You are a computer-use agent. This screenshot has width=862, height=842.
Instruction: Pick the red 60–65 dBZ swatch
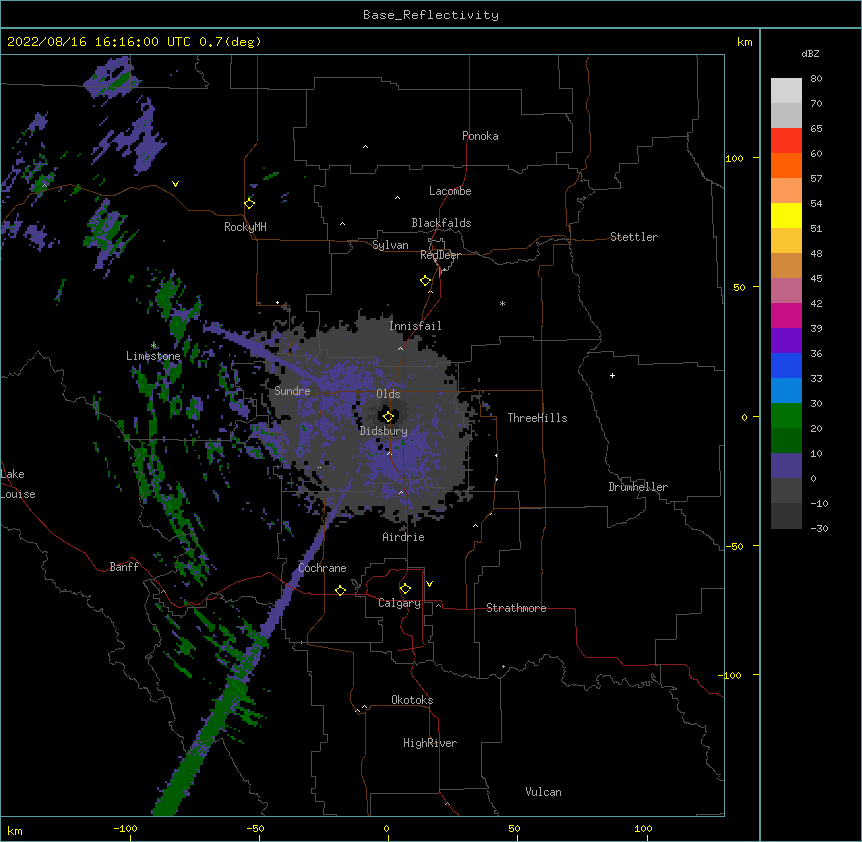[x=786, y=141]
